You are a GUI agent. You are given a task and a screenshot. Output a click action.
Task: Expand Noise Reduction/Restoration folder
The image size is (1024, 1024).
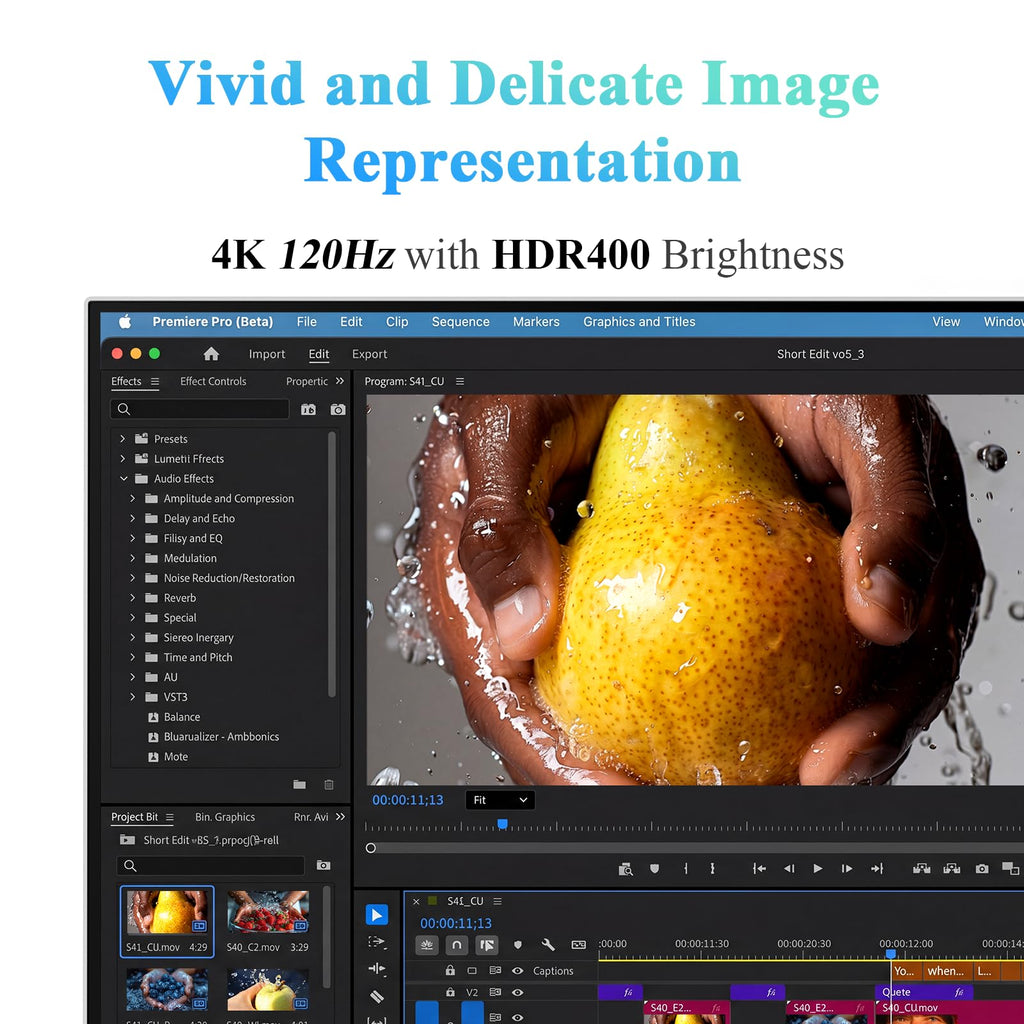pyautogui.click(x=133, y=578)
